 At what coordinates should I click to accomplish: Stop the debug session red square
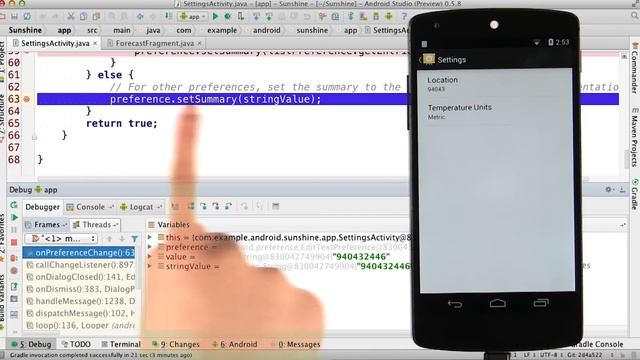pos(14,242)
